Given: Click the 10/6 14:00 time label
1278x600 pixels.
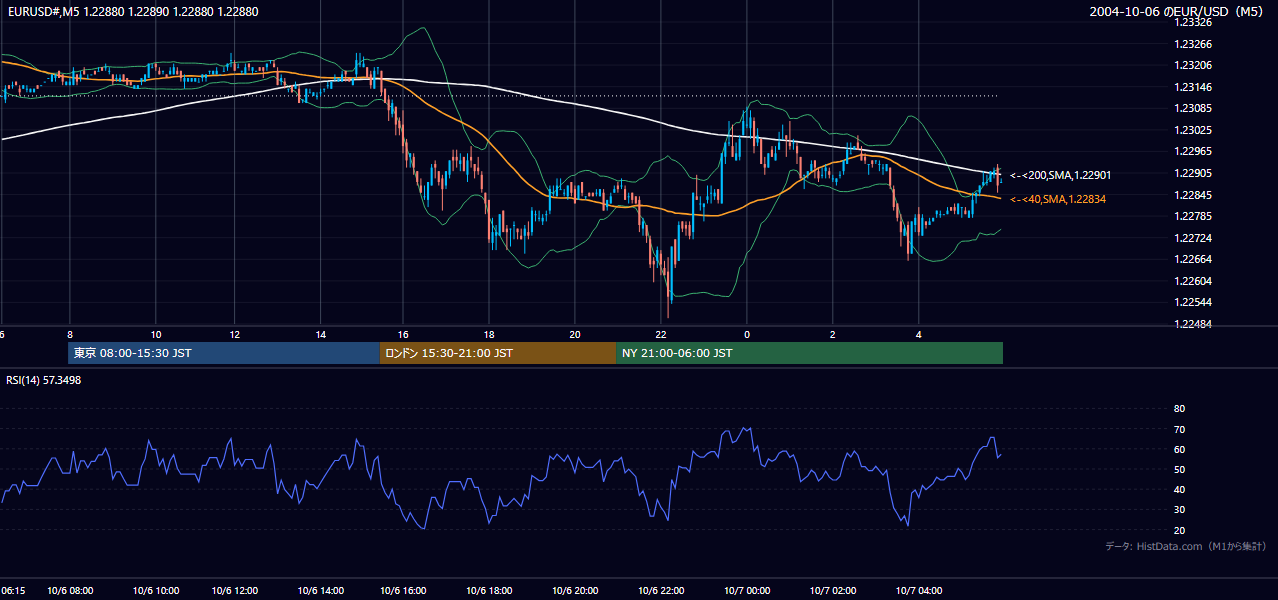Looking at the screenshot, I should point(323,591).
